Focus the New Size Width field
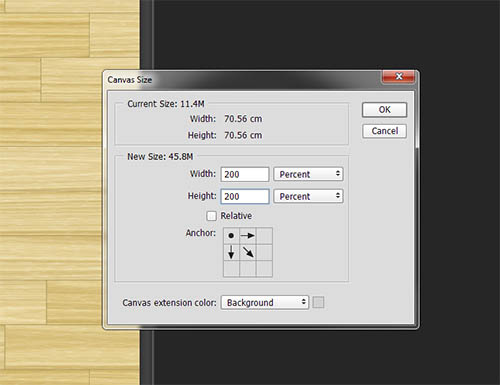This screenshot has height=385, width=500. [x=245, y=174]
